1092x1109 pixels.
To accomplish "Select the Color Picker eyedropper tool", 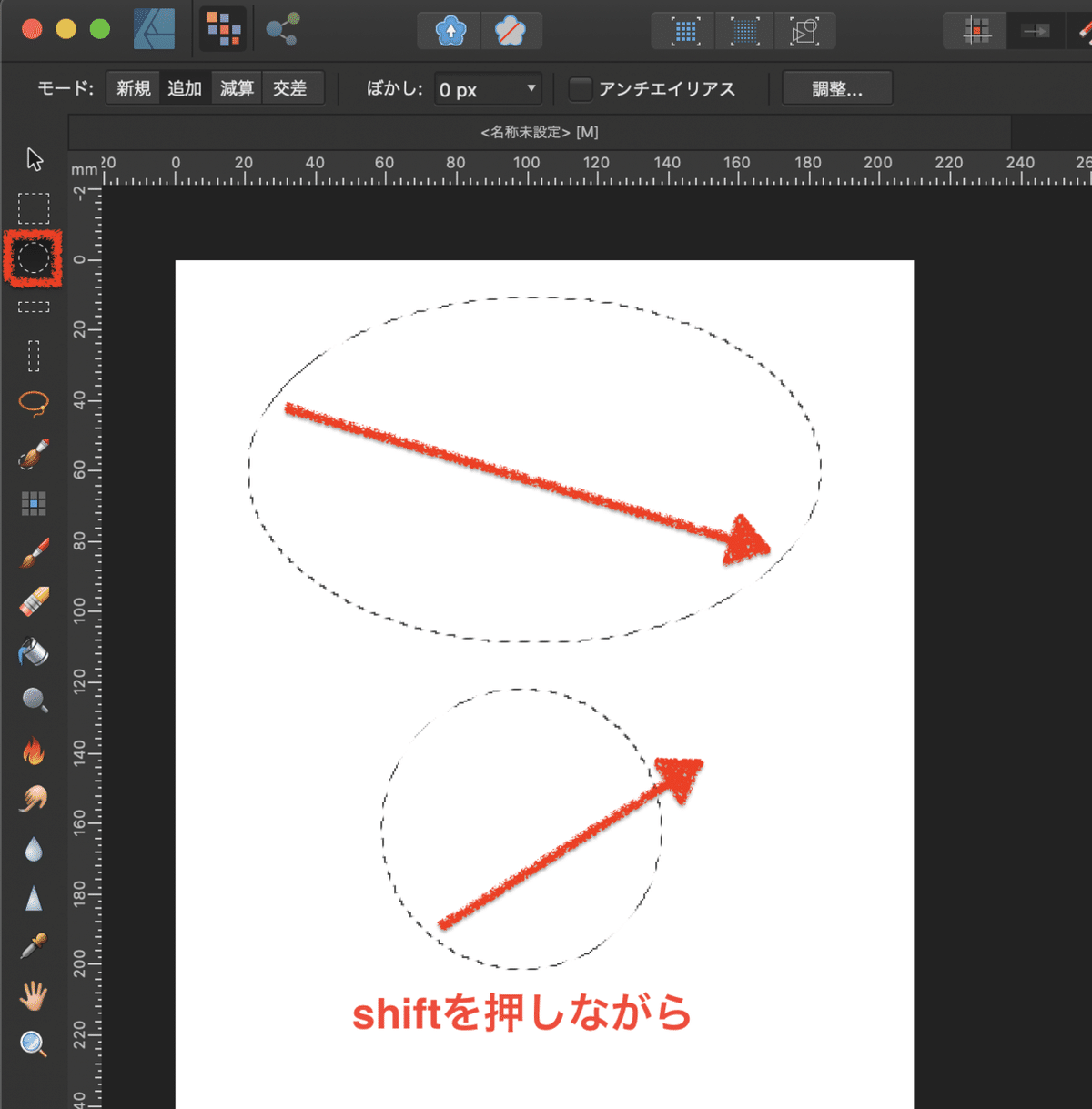I will click(34, 946).
